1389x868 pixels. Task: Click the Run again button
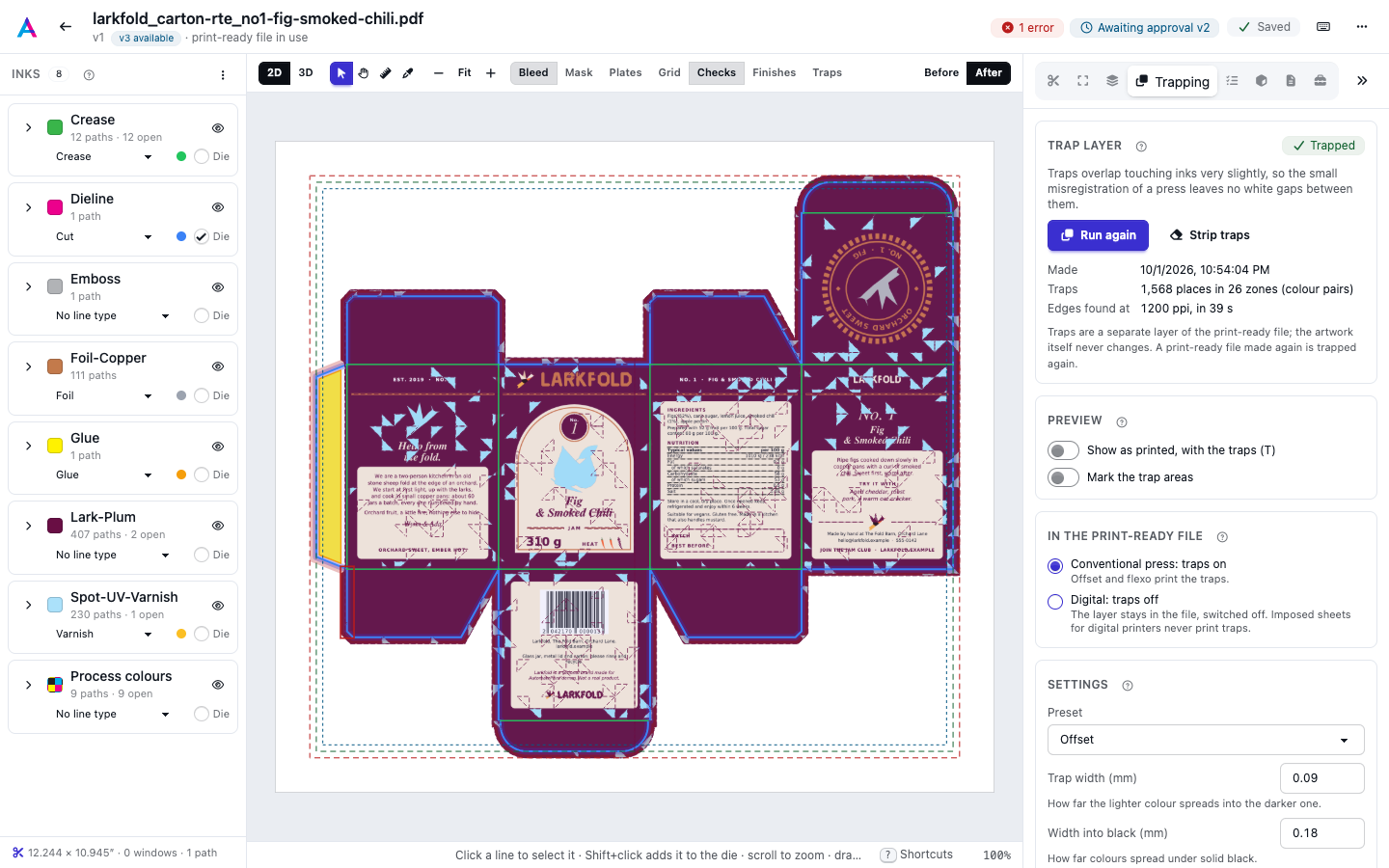(x=1098, y=235)
